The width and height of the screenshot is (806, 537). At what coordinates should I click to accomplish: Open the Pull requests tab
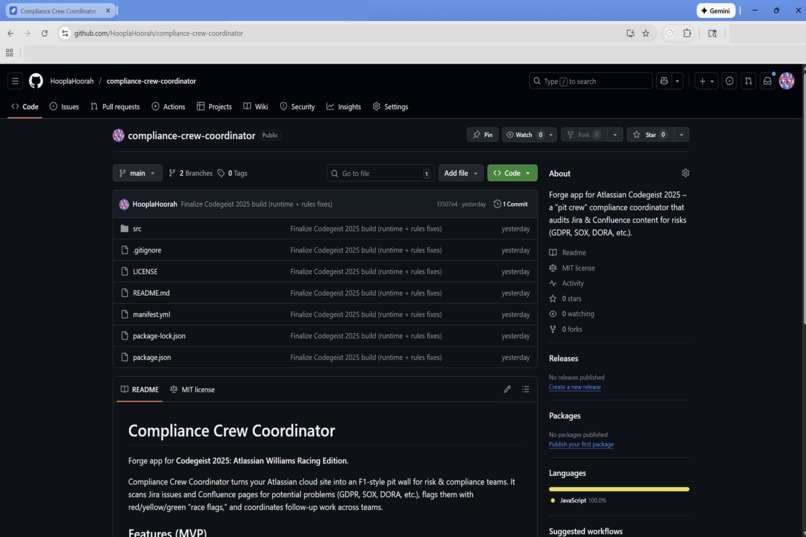[x=115, y=107]
